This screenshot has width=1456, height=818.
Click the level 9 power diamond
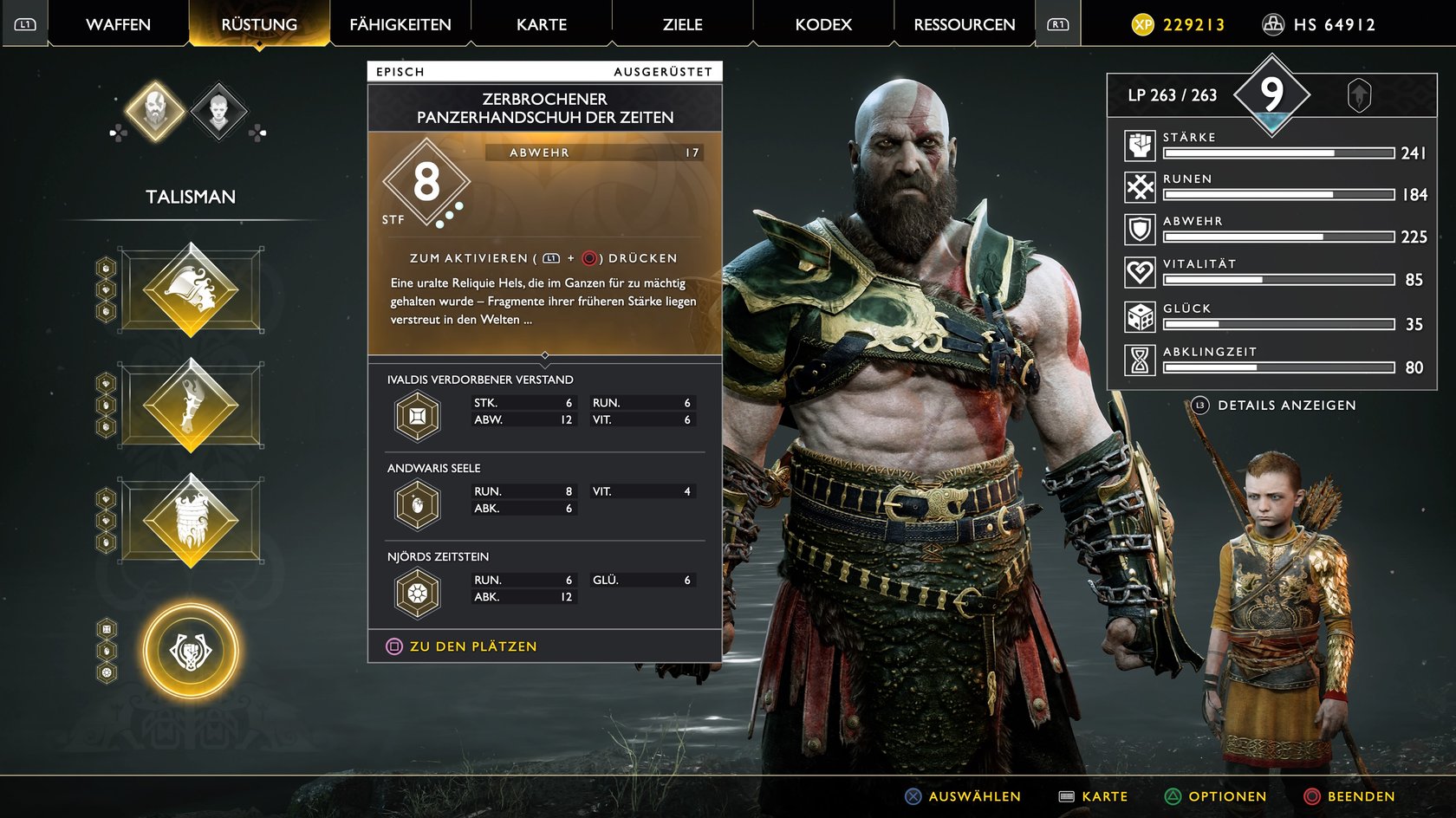pos(1271,94)
